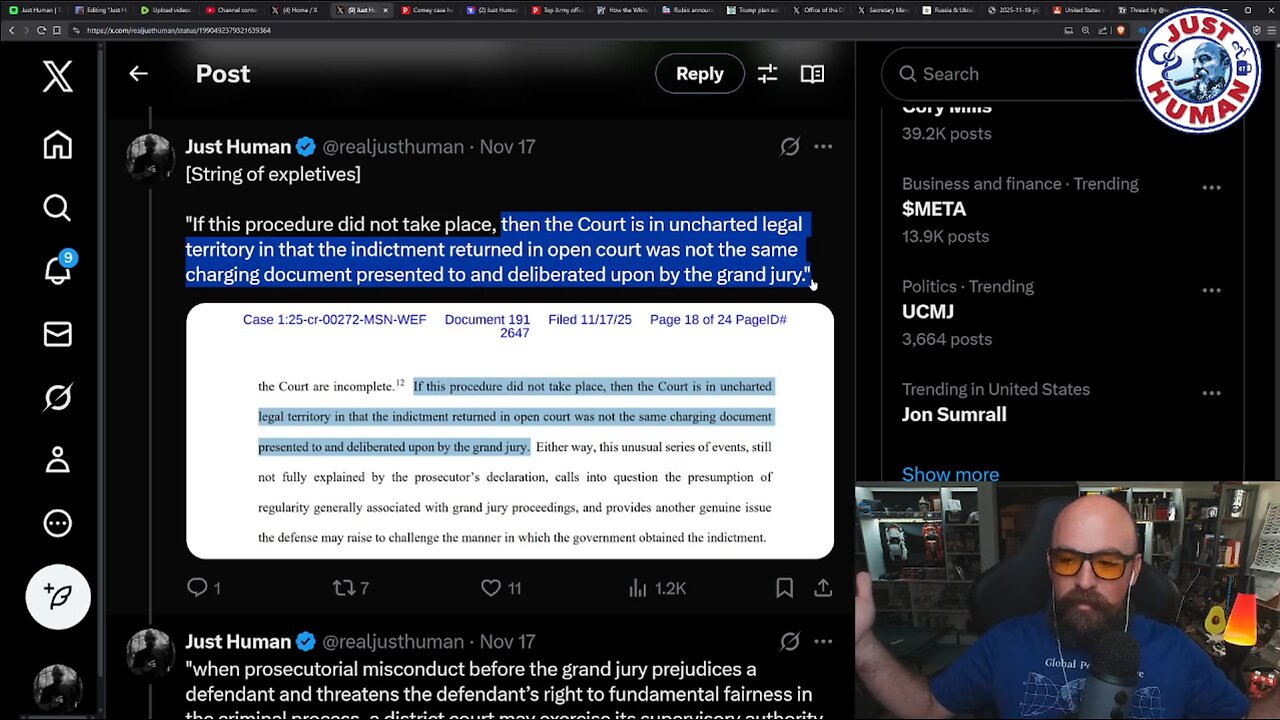Click Show more under trends

tap(950, 474)
